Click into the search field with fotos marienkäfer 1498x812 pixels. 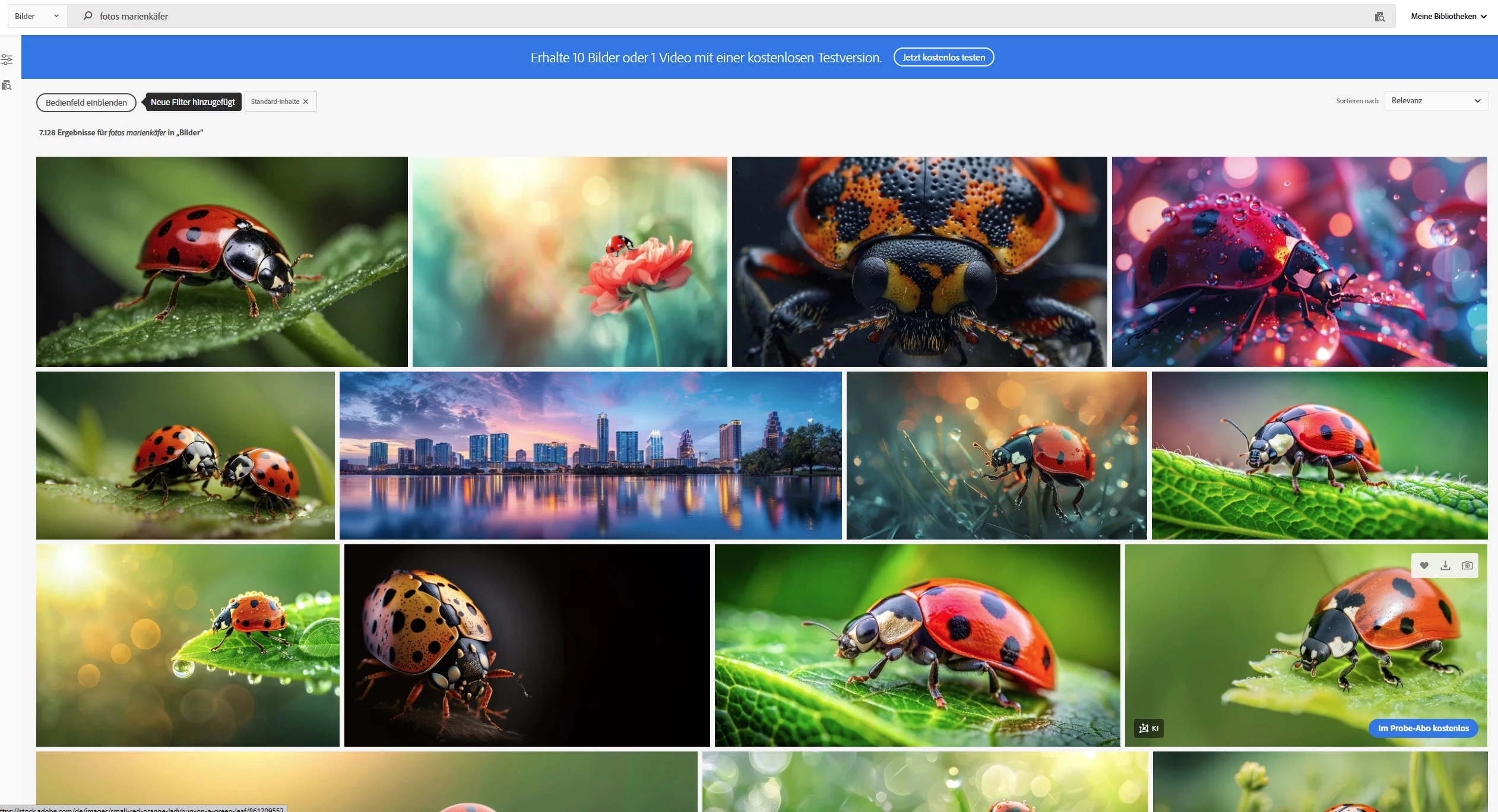point(712,16)
